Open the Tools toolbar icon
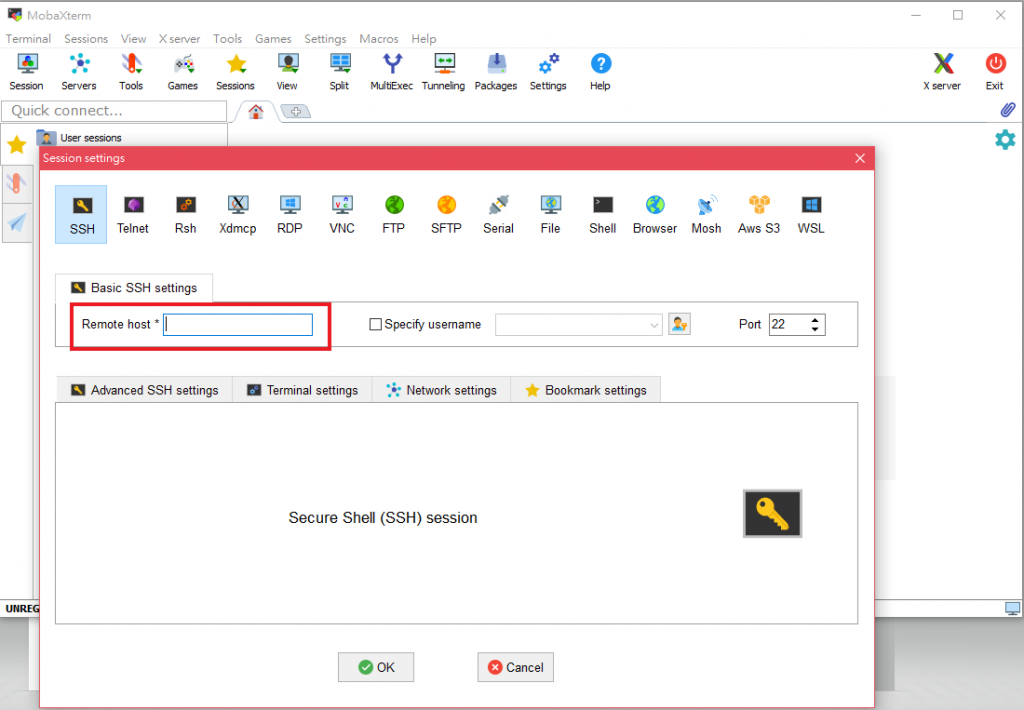 tap(131, 72)
